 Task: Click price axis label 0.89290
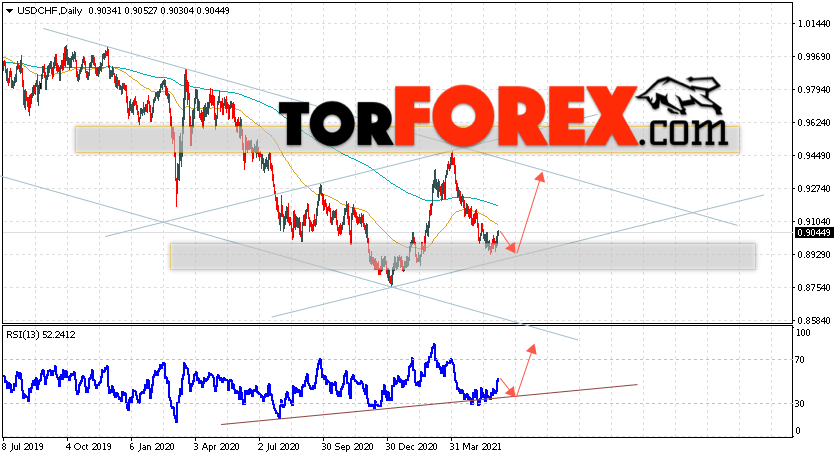[x=814, y=255]
